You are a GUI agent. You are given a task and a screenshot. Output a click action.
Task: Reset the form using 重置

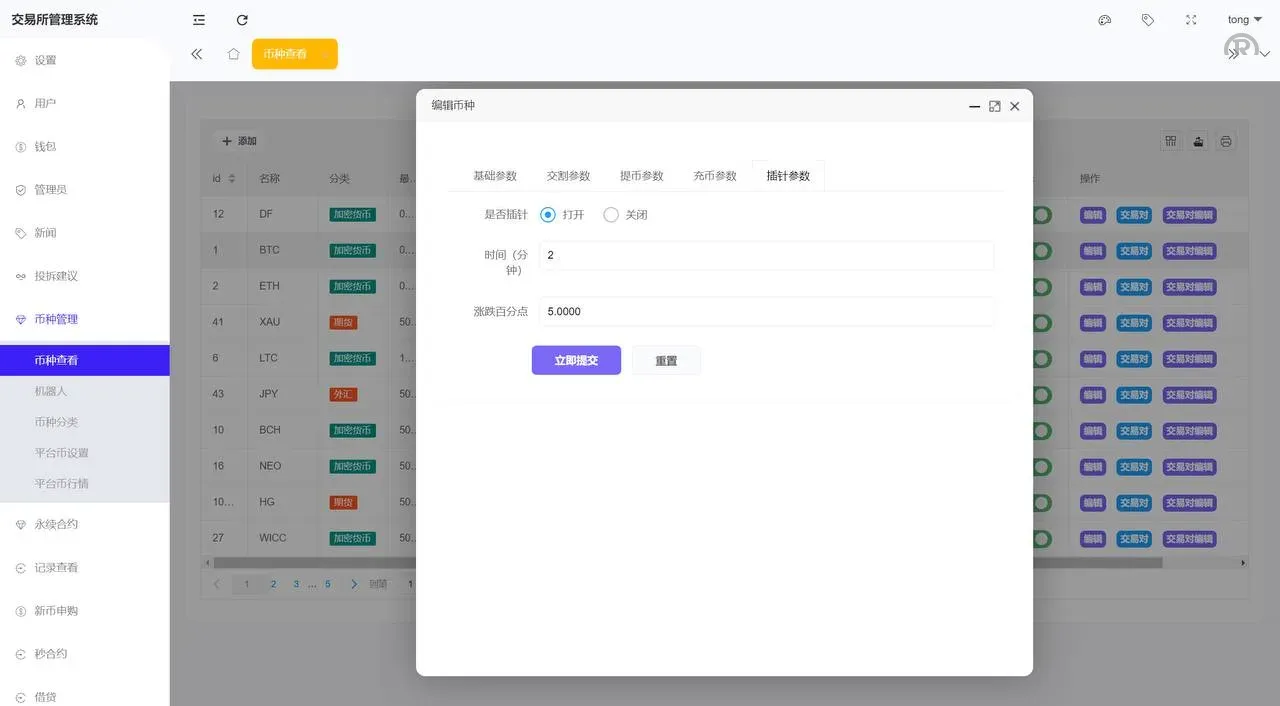666,360
